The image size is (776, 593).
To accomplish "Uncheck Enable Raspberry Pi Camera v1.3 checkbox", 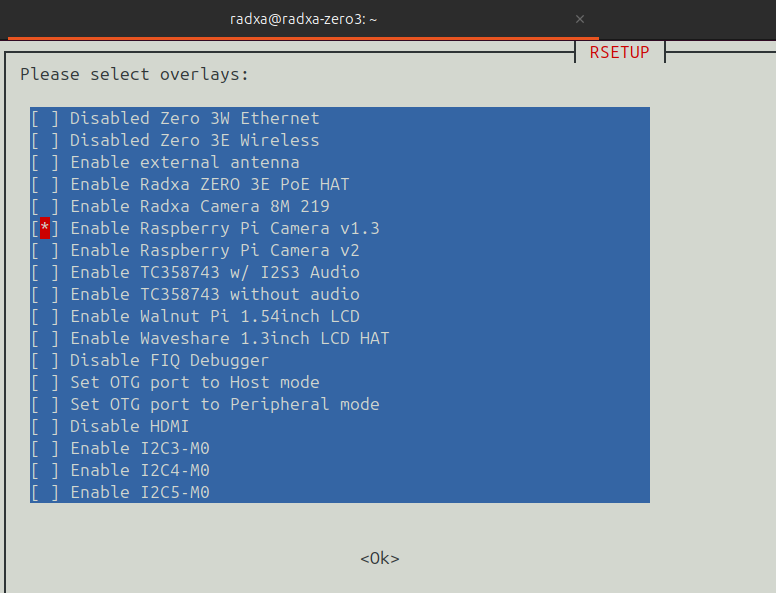I will point(45,228).
